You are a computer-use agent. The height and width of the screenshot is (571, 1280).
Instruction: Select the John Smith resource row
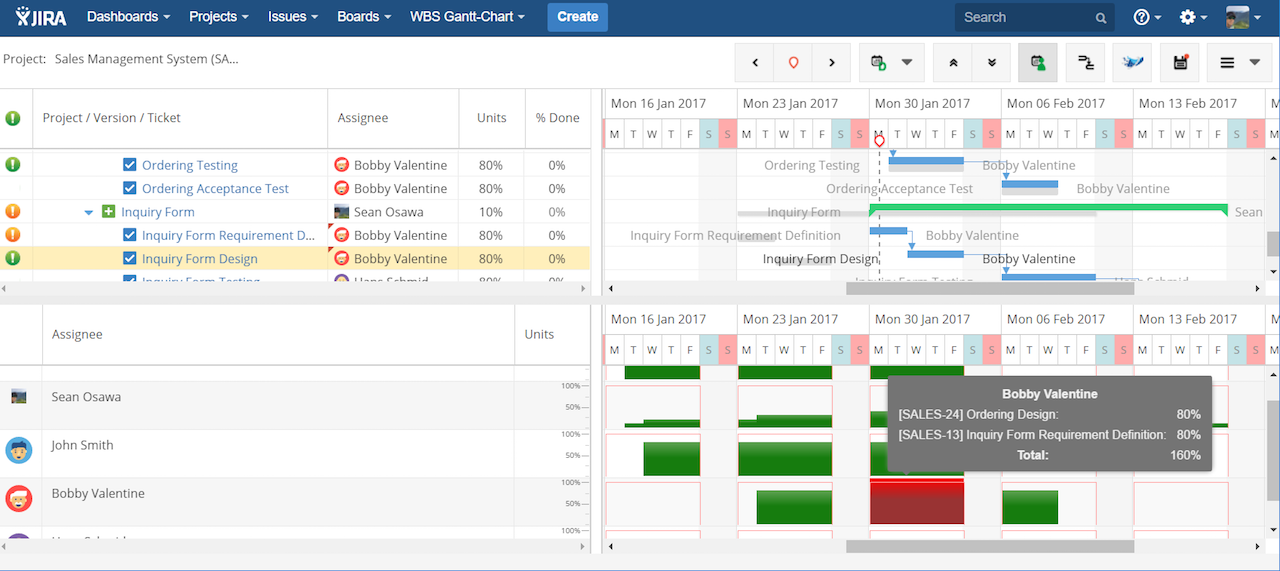tap(295, 454)
